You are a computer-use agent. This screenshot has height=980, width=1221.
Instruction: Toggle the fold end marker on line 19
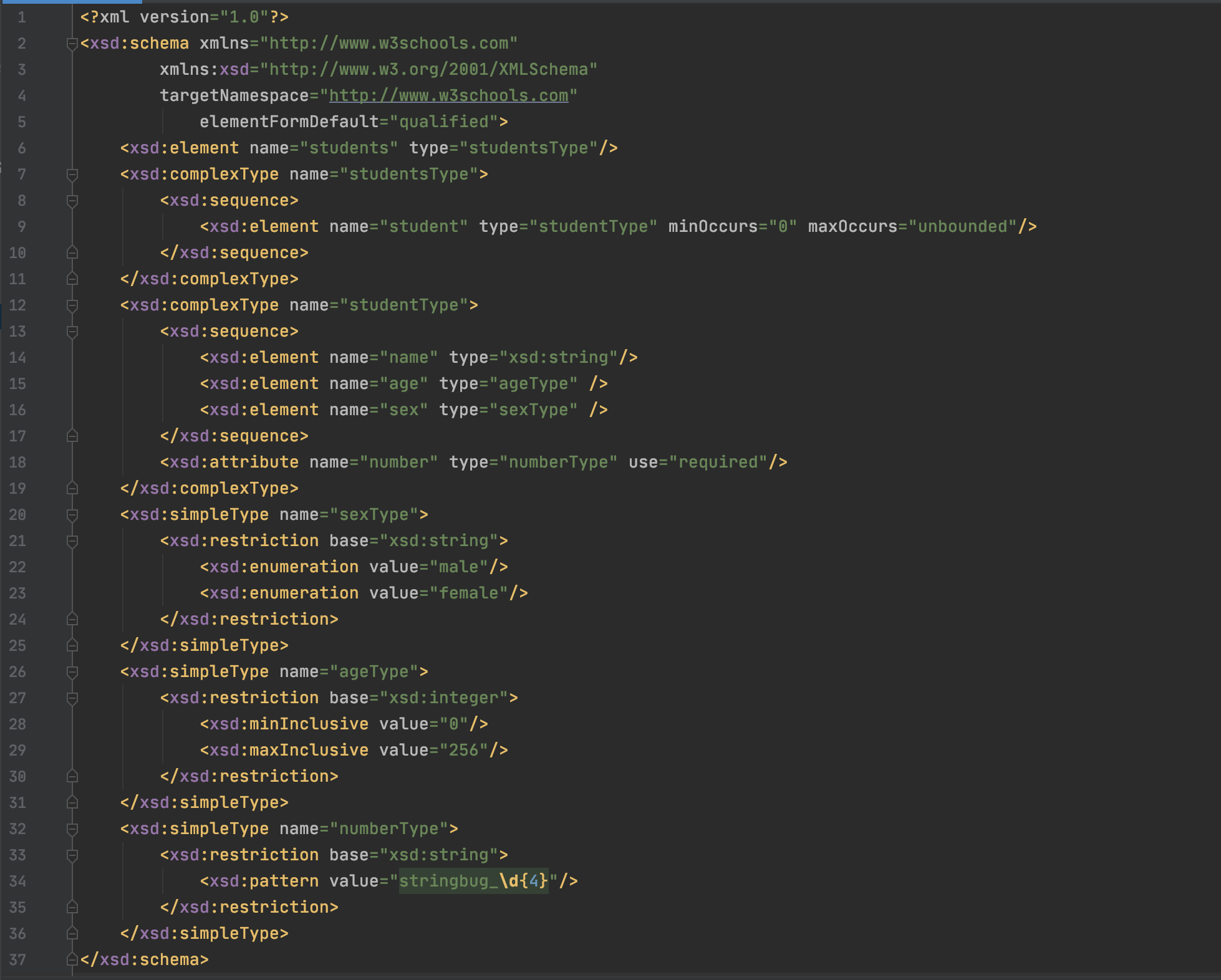[x=72, y=489]
